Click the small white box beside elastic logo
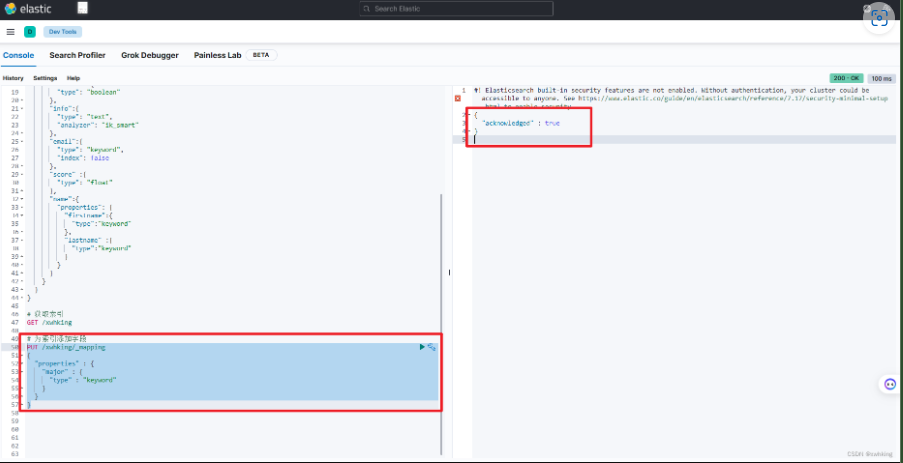The image size is (903, 463). (83, 8)
